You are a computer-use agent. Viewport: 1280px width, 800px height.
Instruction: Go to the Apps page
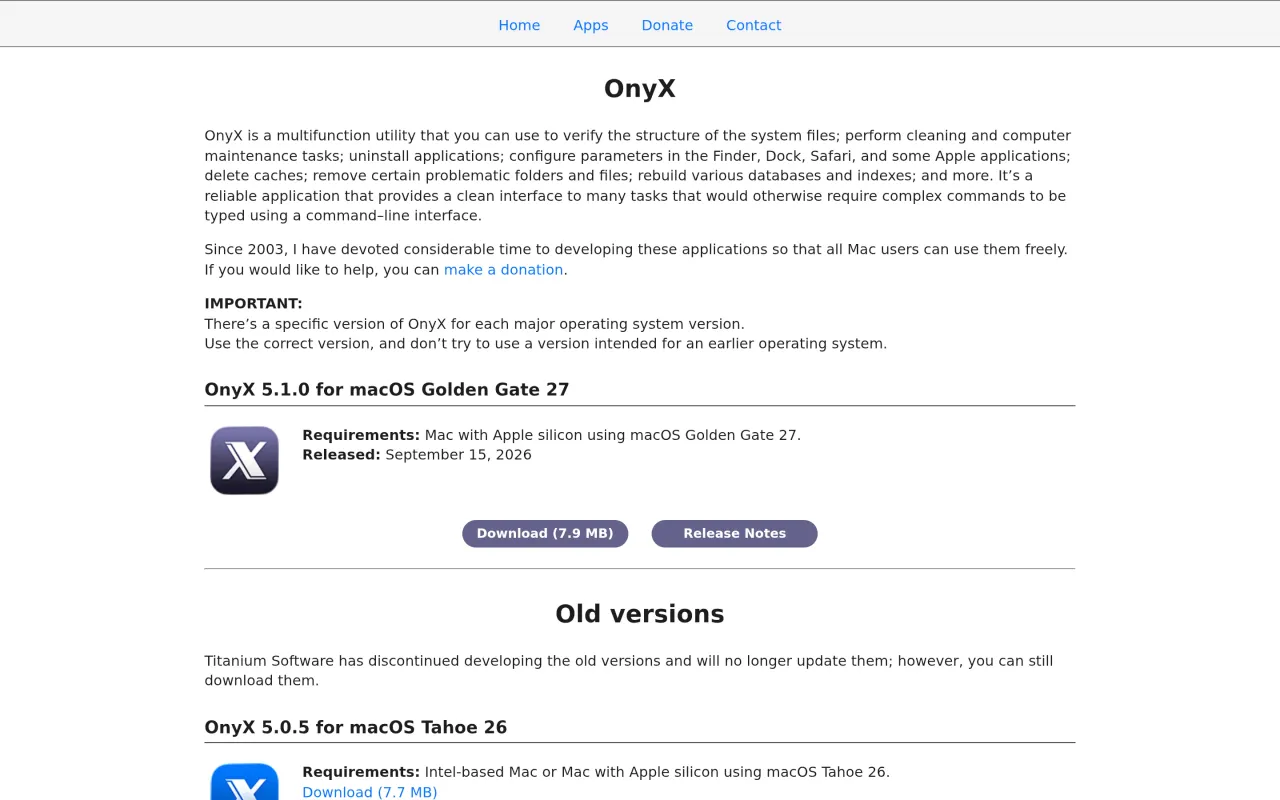pyautogui.click(x=590, y=25)
